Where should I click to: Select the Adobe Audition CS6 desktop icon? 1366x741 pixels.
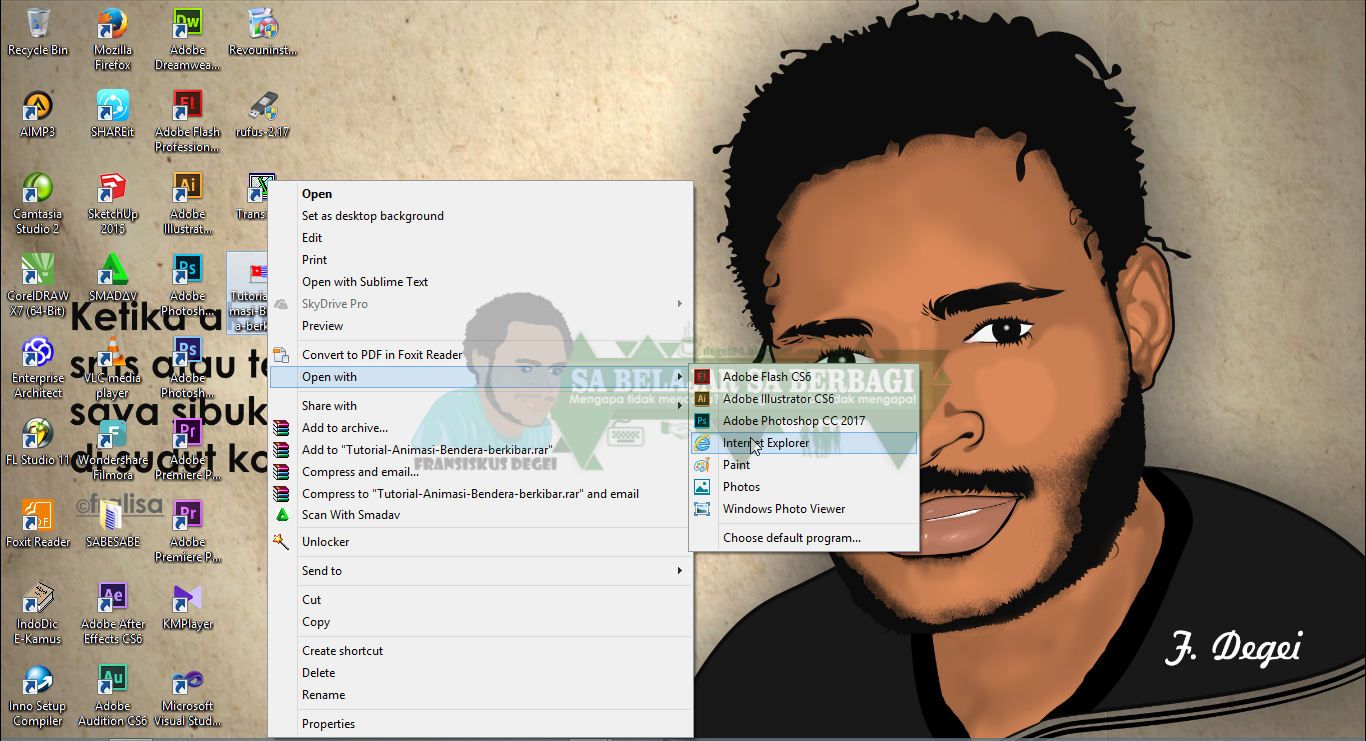tap(113, 695)
